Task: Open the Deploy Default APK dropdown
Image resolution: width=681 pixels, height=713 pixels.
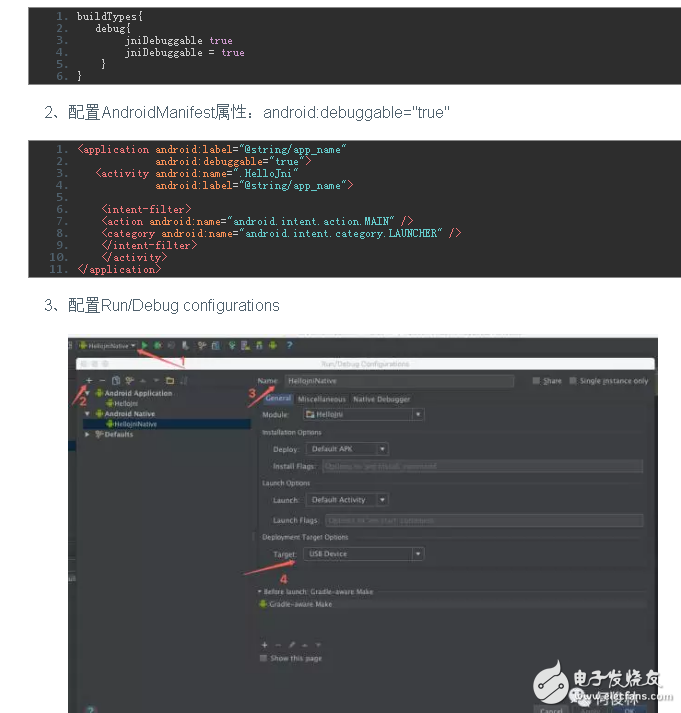Action: [347, 449]
